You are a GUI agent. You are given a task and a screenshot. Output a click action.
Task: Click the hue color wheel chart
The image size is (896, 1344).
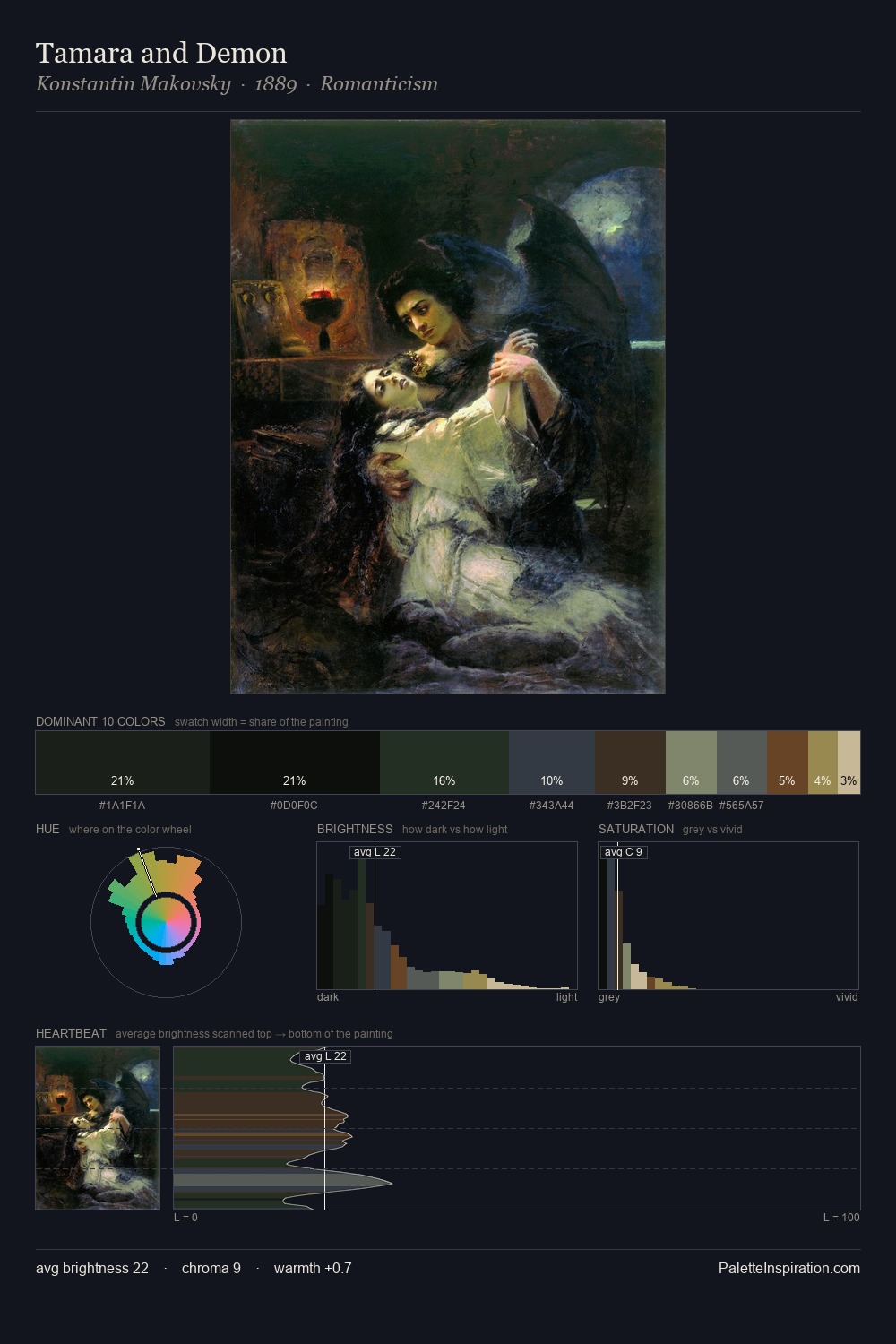[x=167, y=921]
